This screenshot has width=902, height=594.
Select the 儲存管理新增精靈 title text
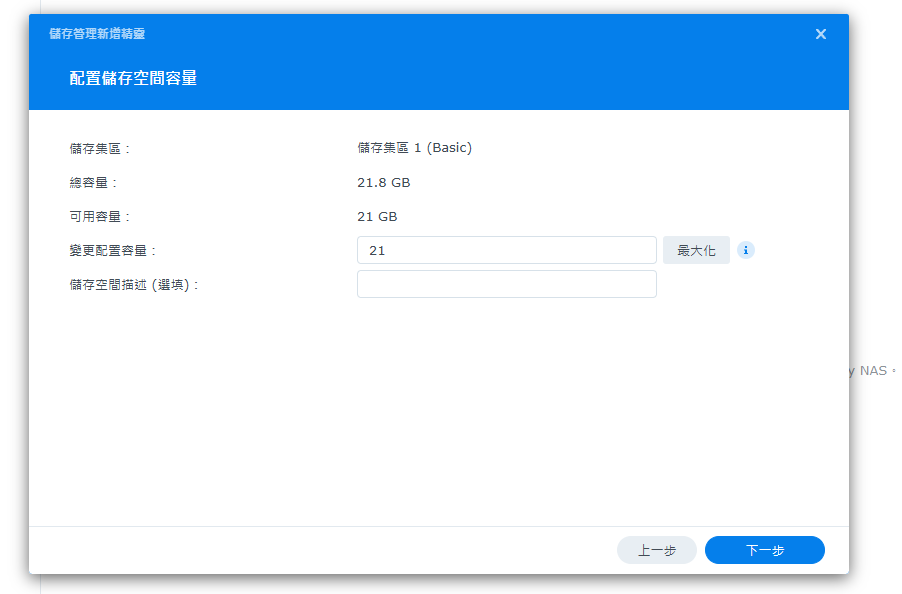97,34
